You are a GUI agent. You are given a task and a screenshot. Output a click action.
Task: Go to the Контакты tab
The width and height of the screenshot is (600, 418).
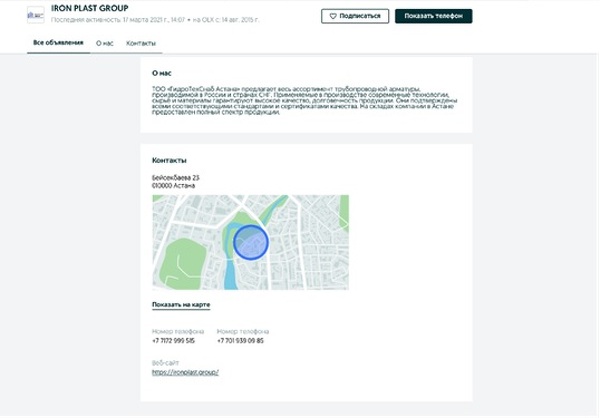(x=141, y=43)
